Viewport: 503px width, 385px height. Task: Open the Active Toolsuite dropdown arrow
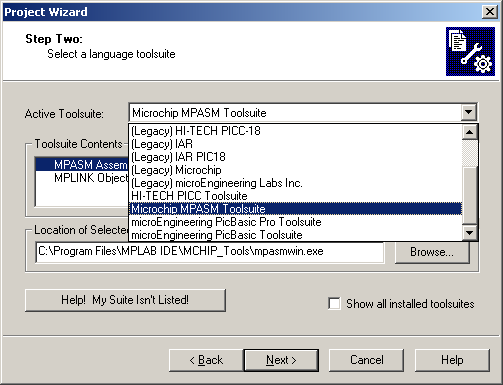pyautogui.click(x=468, y=112)
